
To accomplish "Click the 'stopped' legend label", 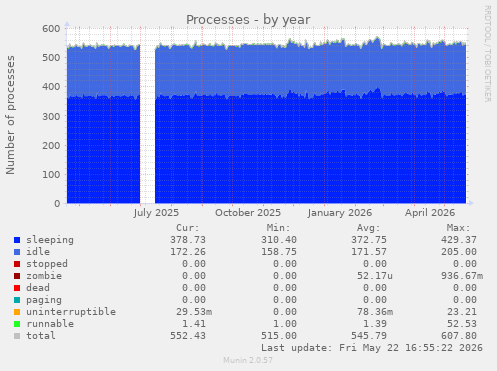I will (x=47, y=264).
